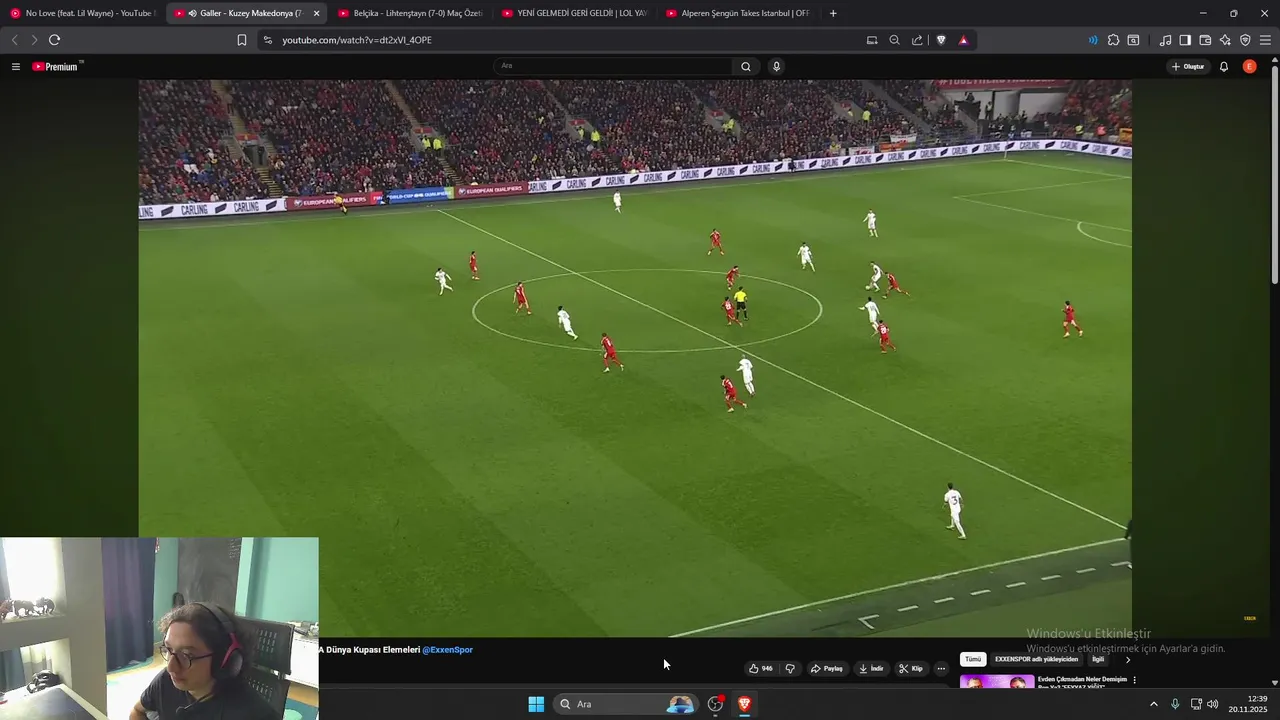Switch to Alperen Şengün Takes Istanbul tab

[738, 13]
